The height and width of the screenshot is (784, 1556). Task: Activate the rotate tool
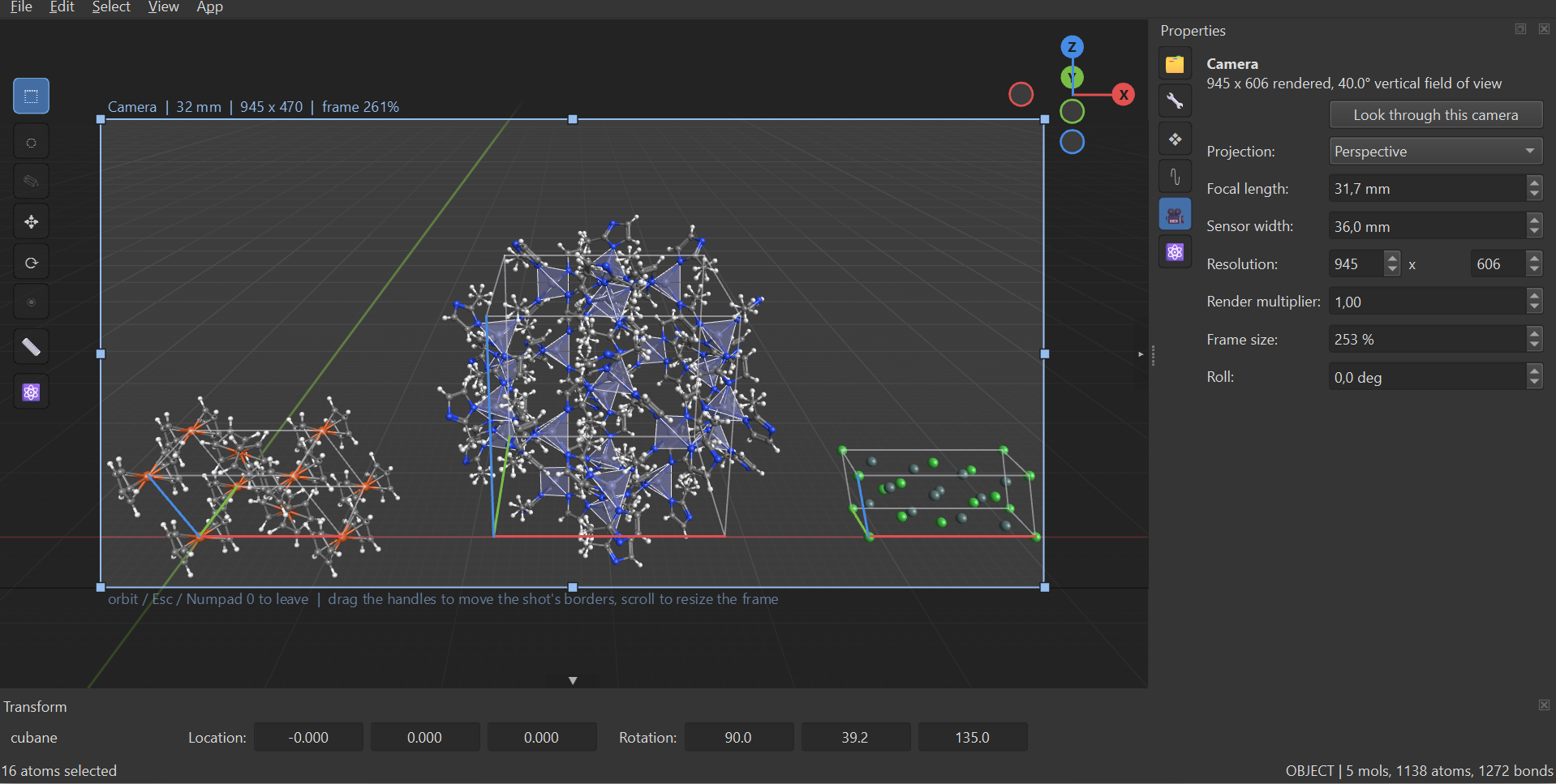pyautogui.click(x=31, y=262)
